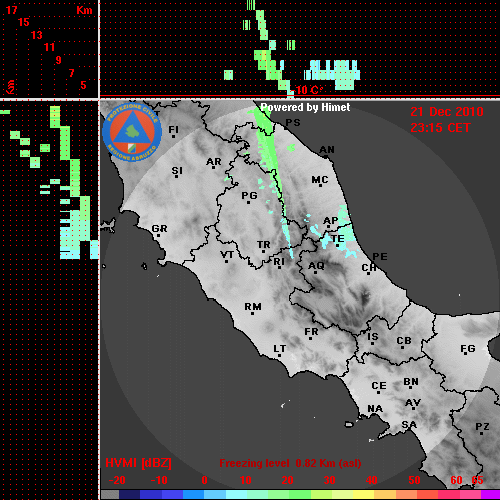Select the NA city label
500x500 pixels.
tap(375, 408)
